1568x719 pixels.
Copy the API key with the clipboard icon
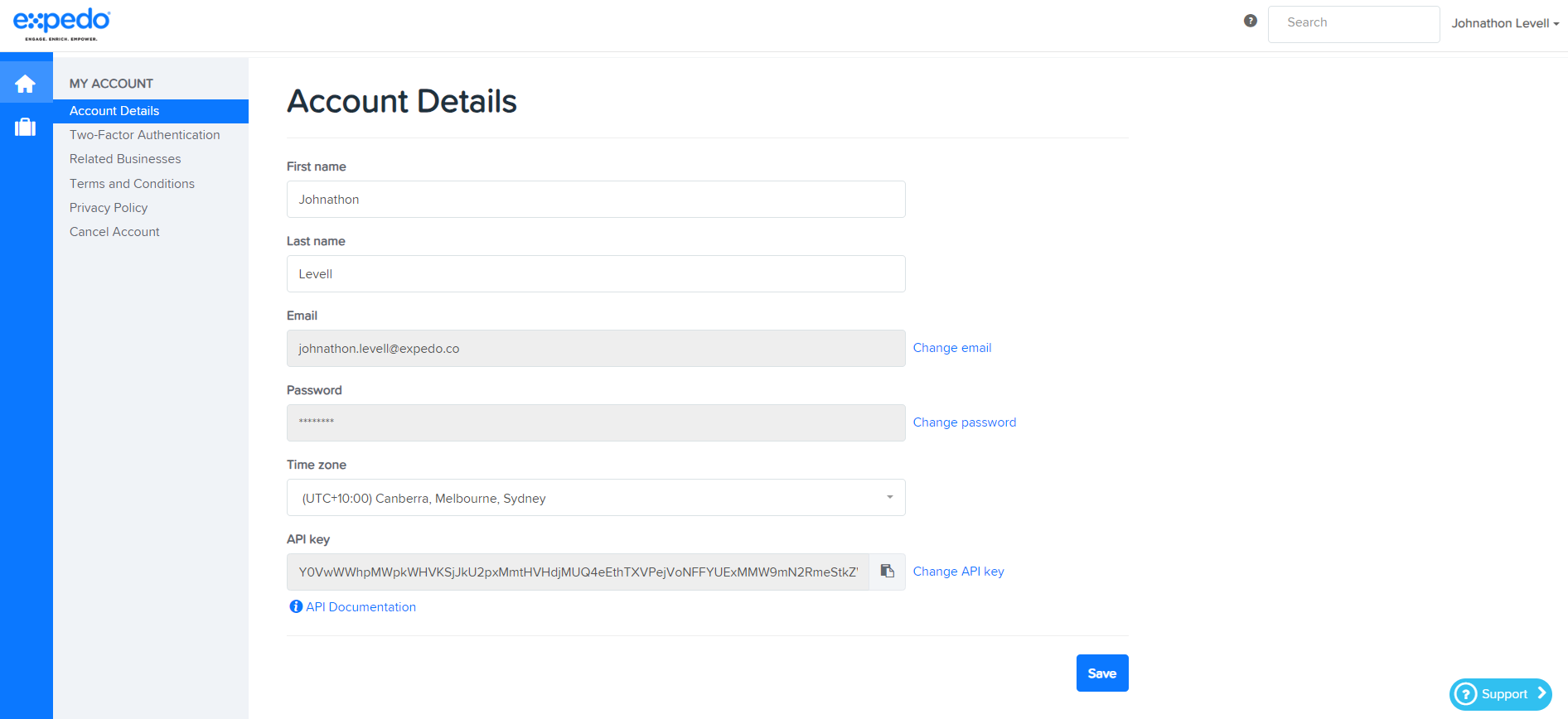pyautogui.click(x=887, y=572)
